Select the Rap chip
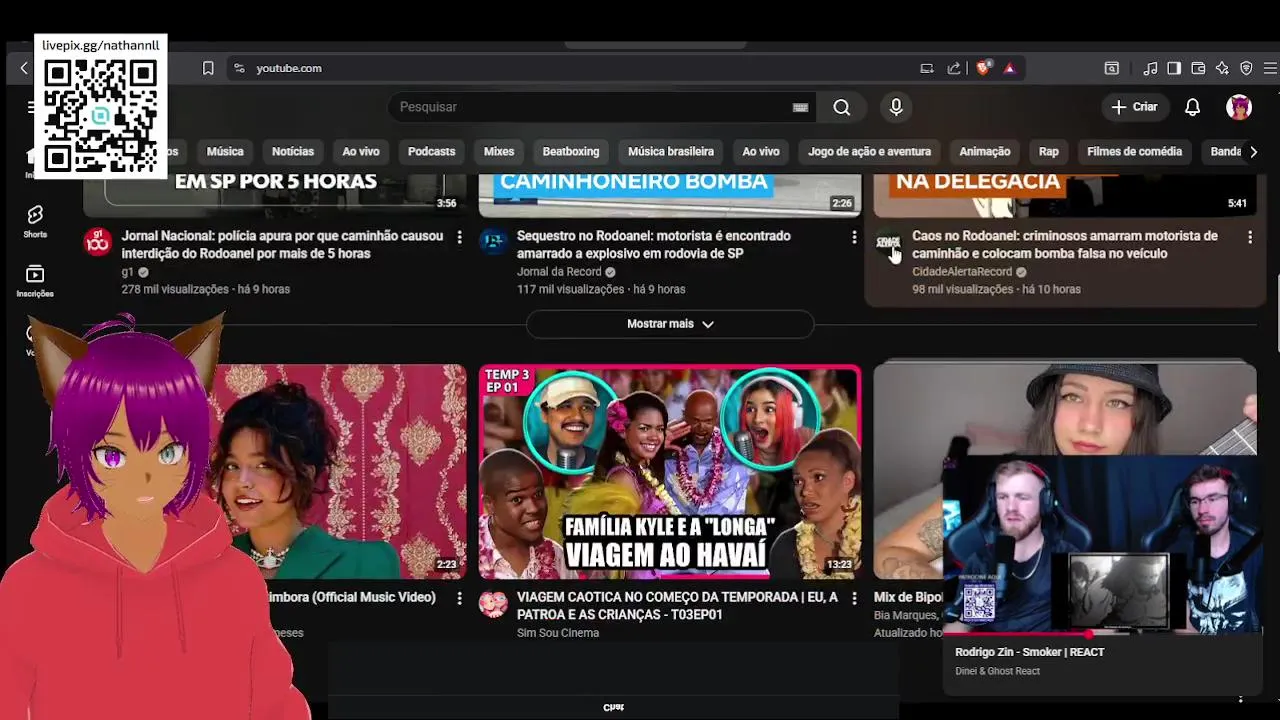Viewport: 1280px width, 720px height. pyautogui.click(x=1048, y=152)
